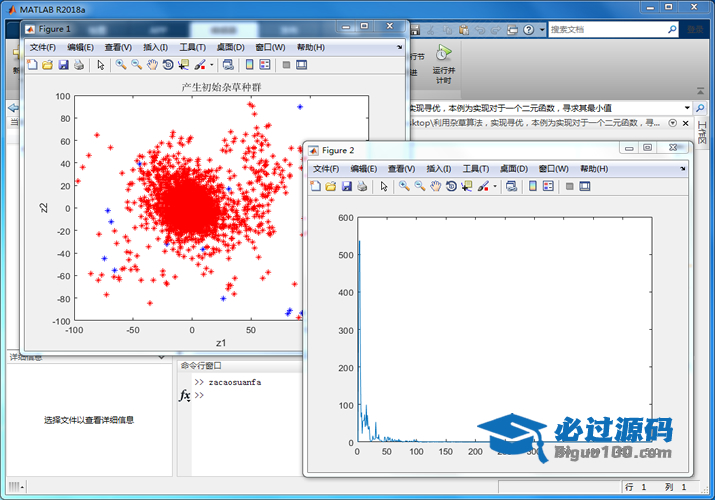Open MATLAB Help question mark icon
Image resolution: width=715 pixels, height=500 pixels.
(x=528, y=30)
